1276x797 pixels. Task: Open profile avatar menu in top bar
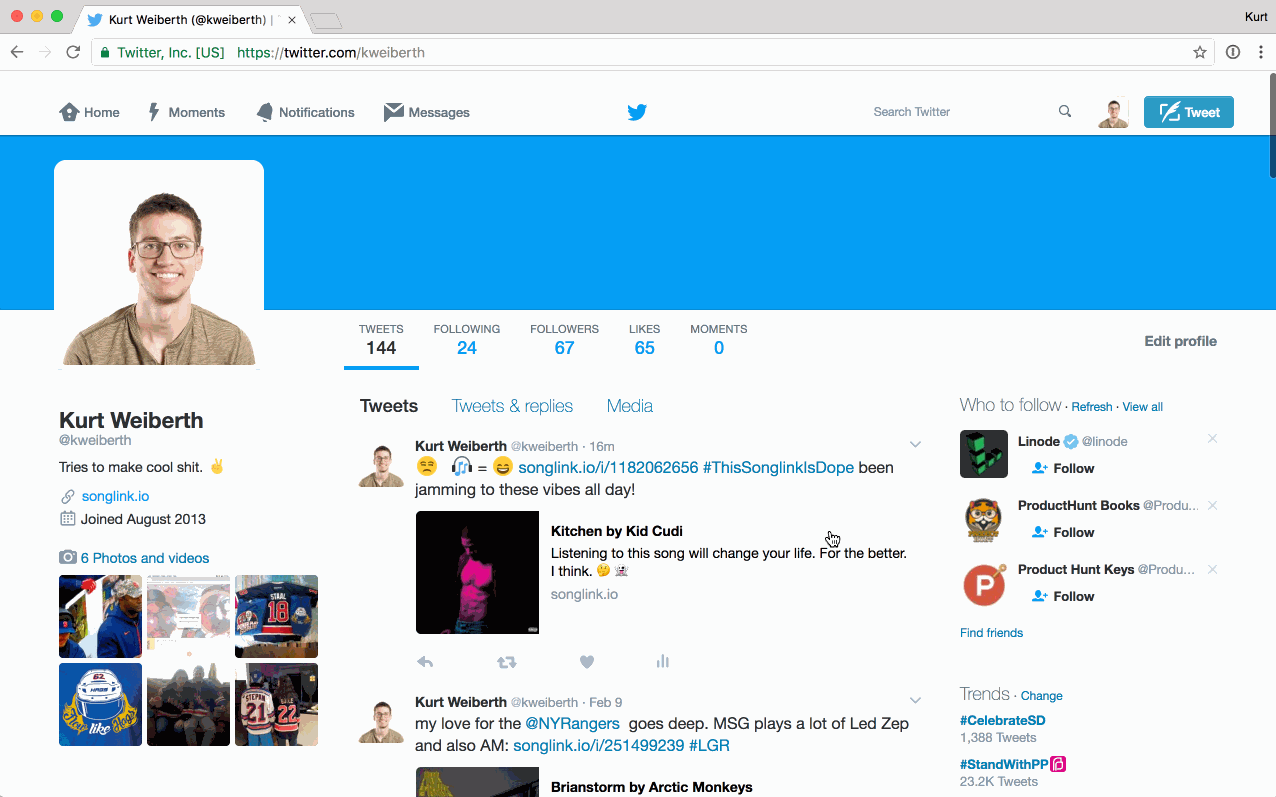point(1113,112)
